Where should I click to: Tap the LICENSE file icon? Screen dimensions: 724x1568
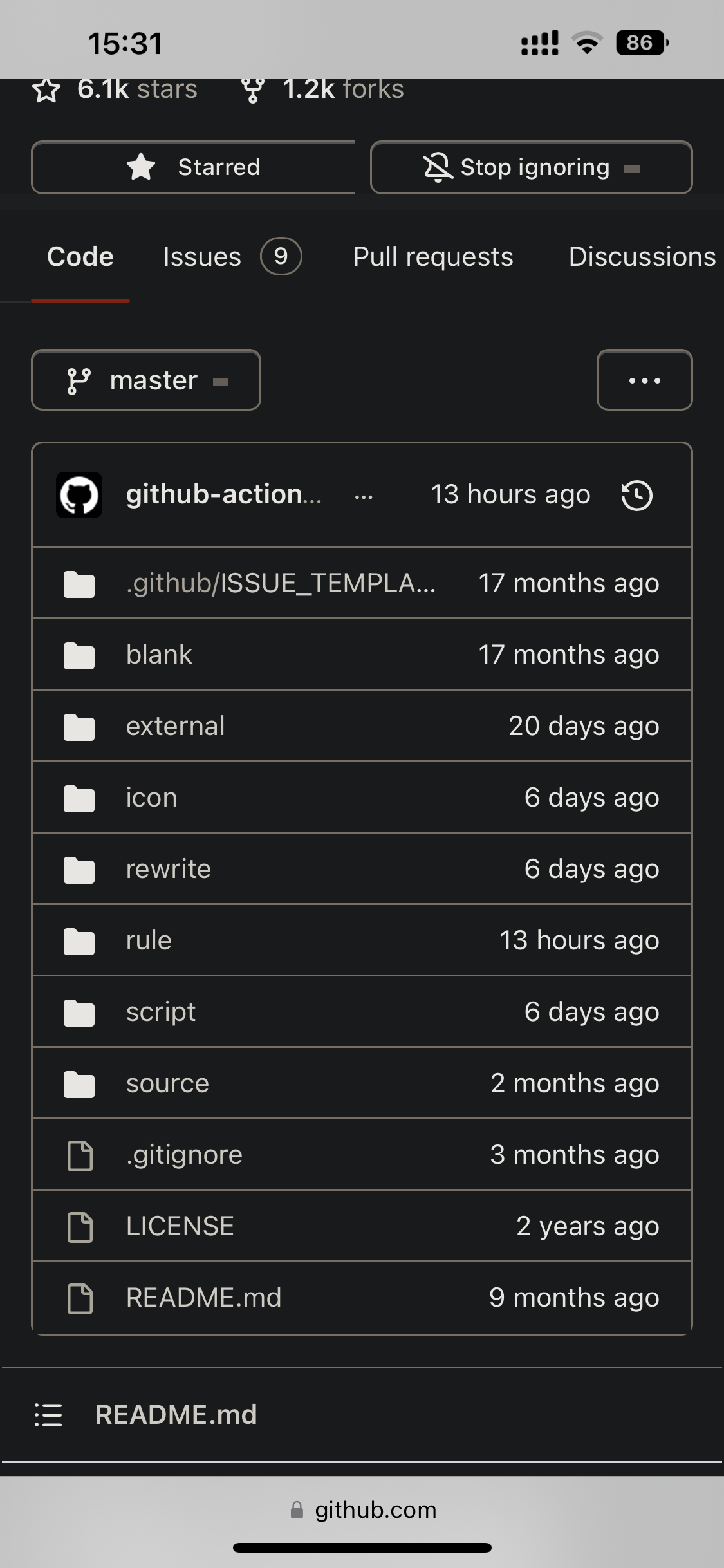80,1227
